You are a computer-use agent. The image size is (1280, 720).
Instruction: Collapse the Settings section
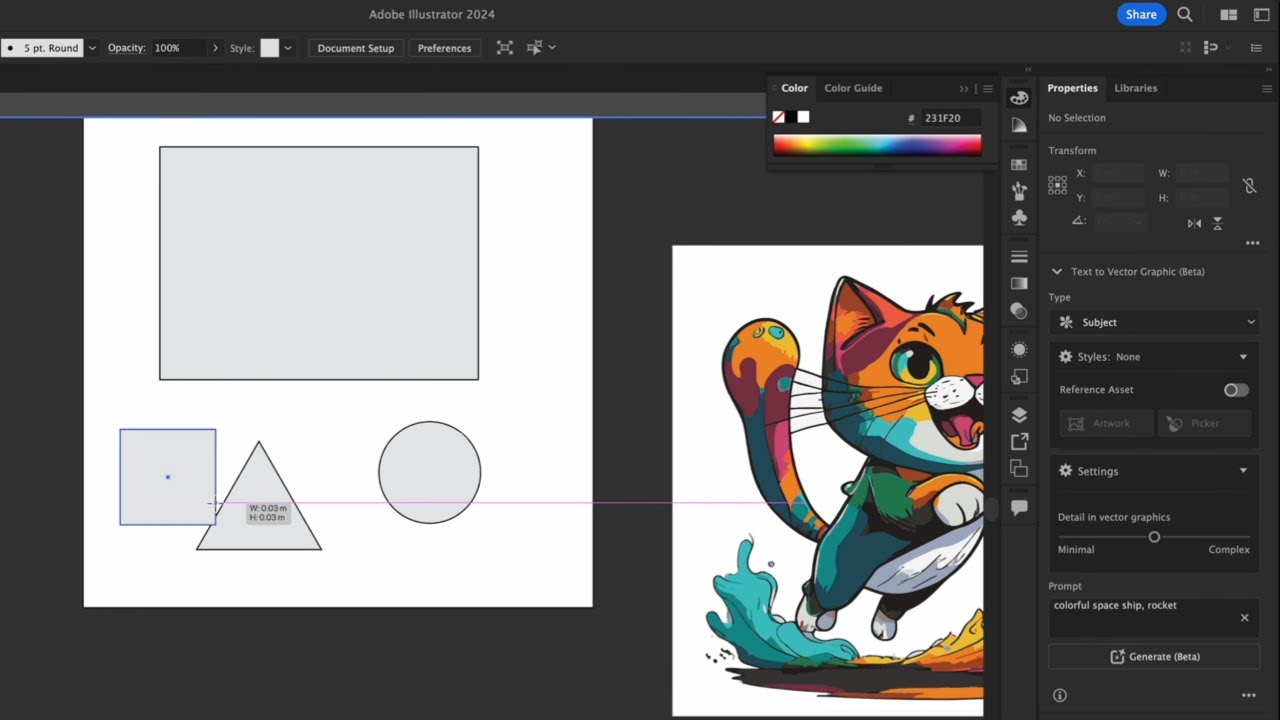pos(1243,471)
